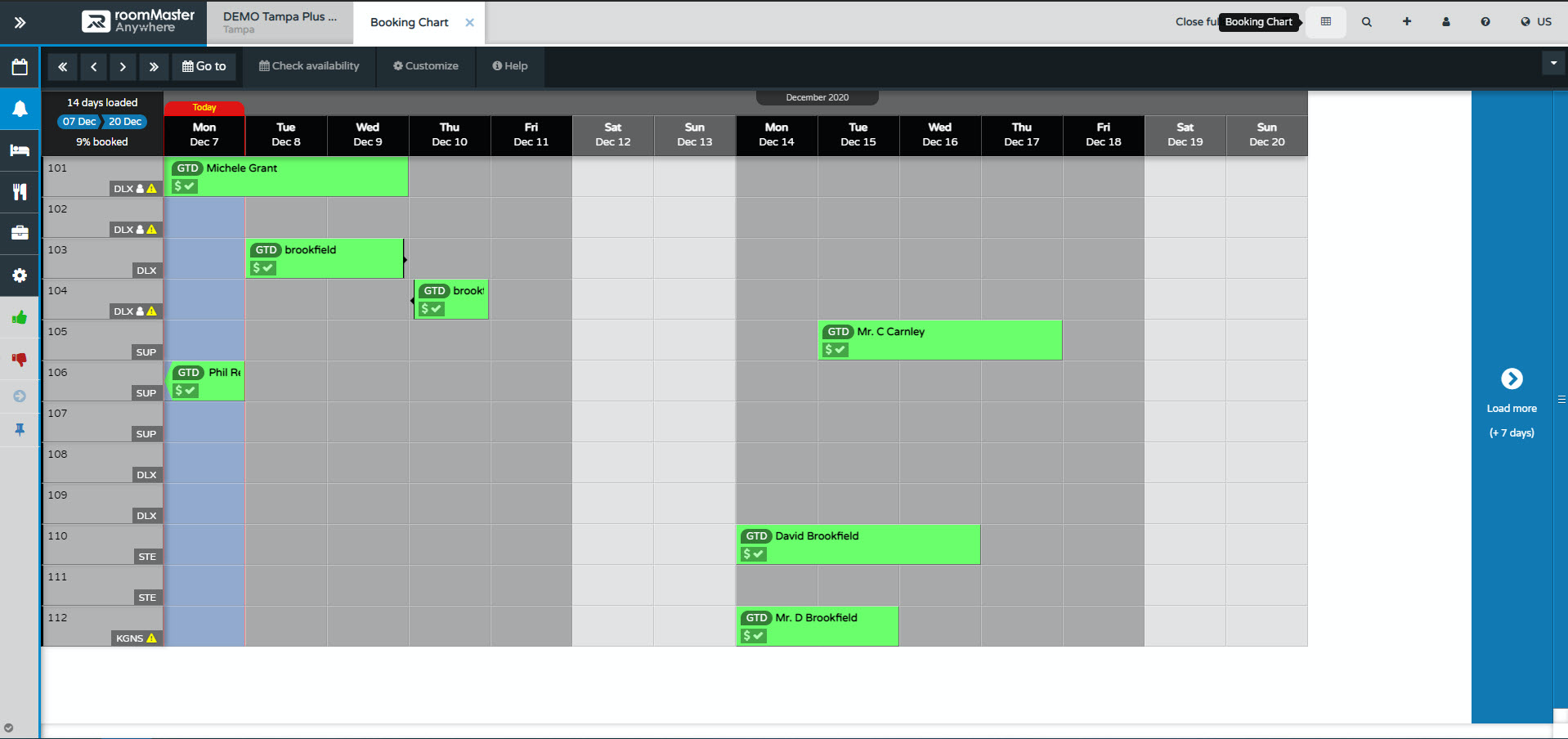Open the settings gear in the sidebar
Screen dimensions: 1568x739
19,275
